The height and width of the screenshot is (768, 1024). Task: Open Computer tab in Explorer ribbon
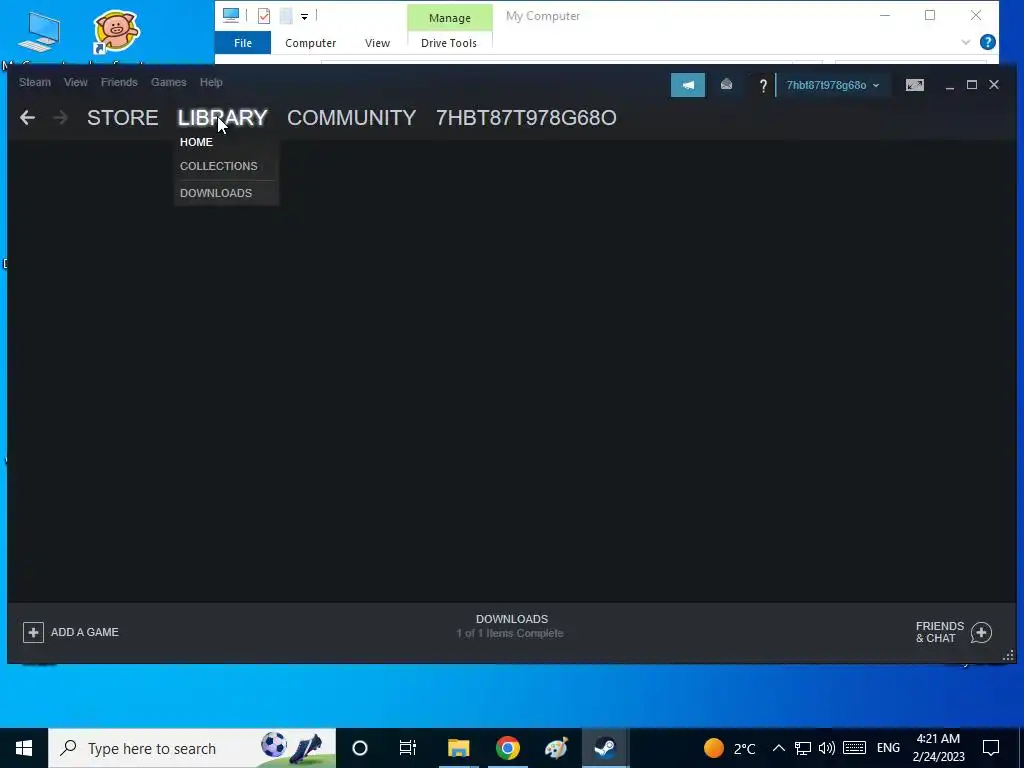tap(311, 43)
